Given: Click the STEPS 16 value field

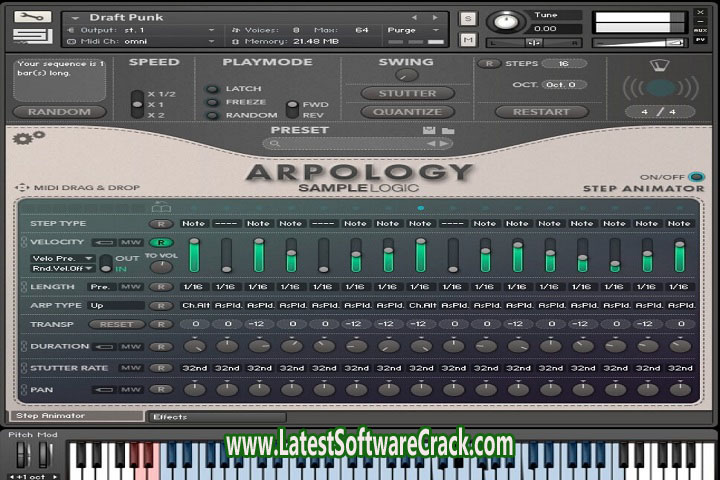Looking at the screenshot, I should (x=564, y=64).
